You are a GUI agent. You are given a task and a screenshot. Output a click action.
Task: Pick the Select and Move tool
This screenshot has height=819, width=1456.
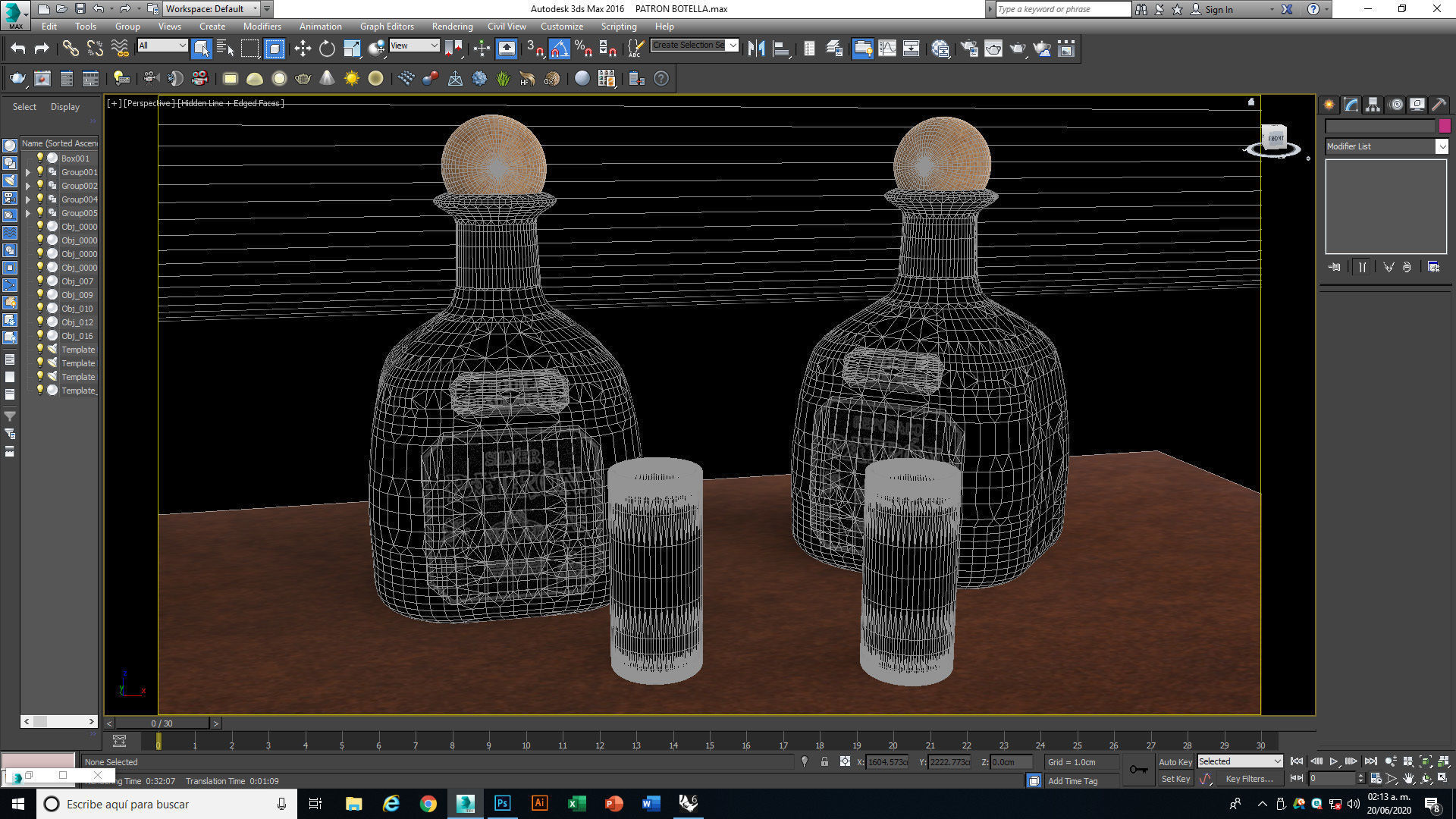(x=303, y=49)
